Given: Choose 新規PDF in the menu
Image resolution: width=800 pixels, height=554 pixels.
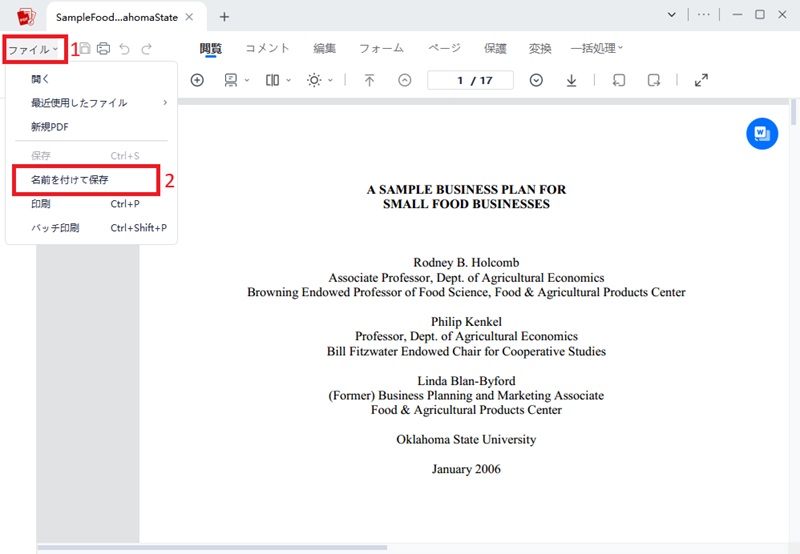Looking at the screenshot, I should [91, 127].
